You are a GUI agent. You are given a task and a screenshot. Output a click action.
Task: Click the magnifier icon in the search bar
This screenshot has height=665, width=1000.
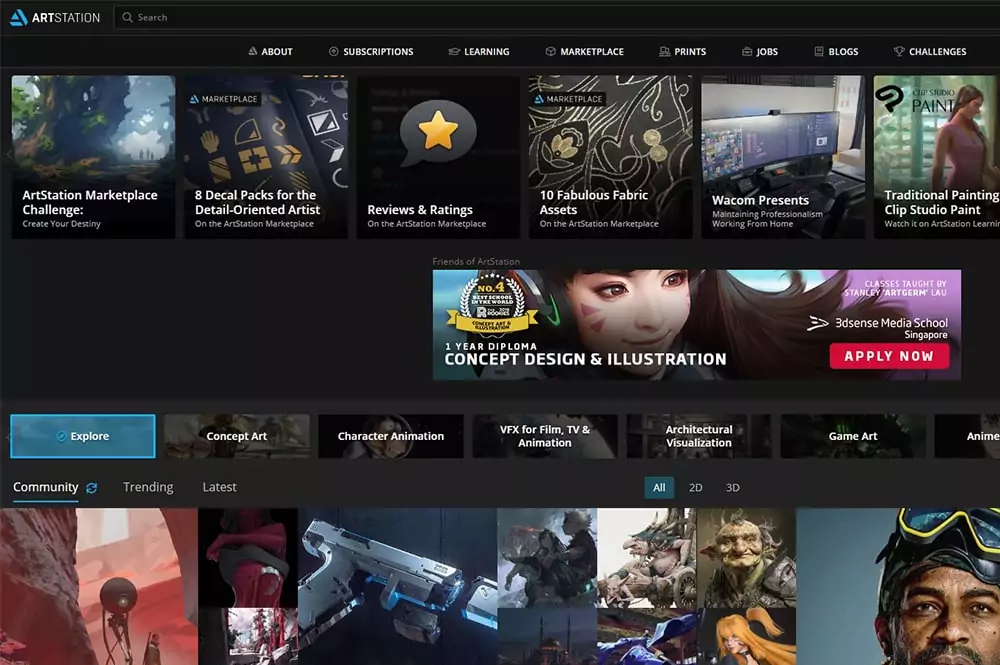pos(128,17)
